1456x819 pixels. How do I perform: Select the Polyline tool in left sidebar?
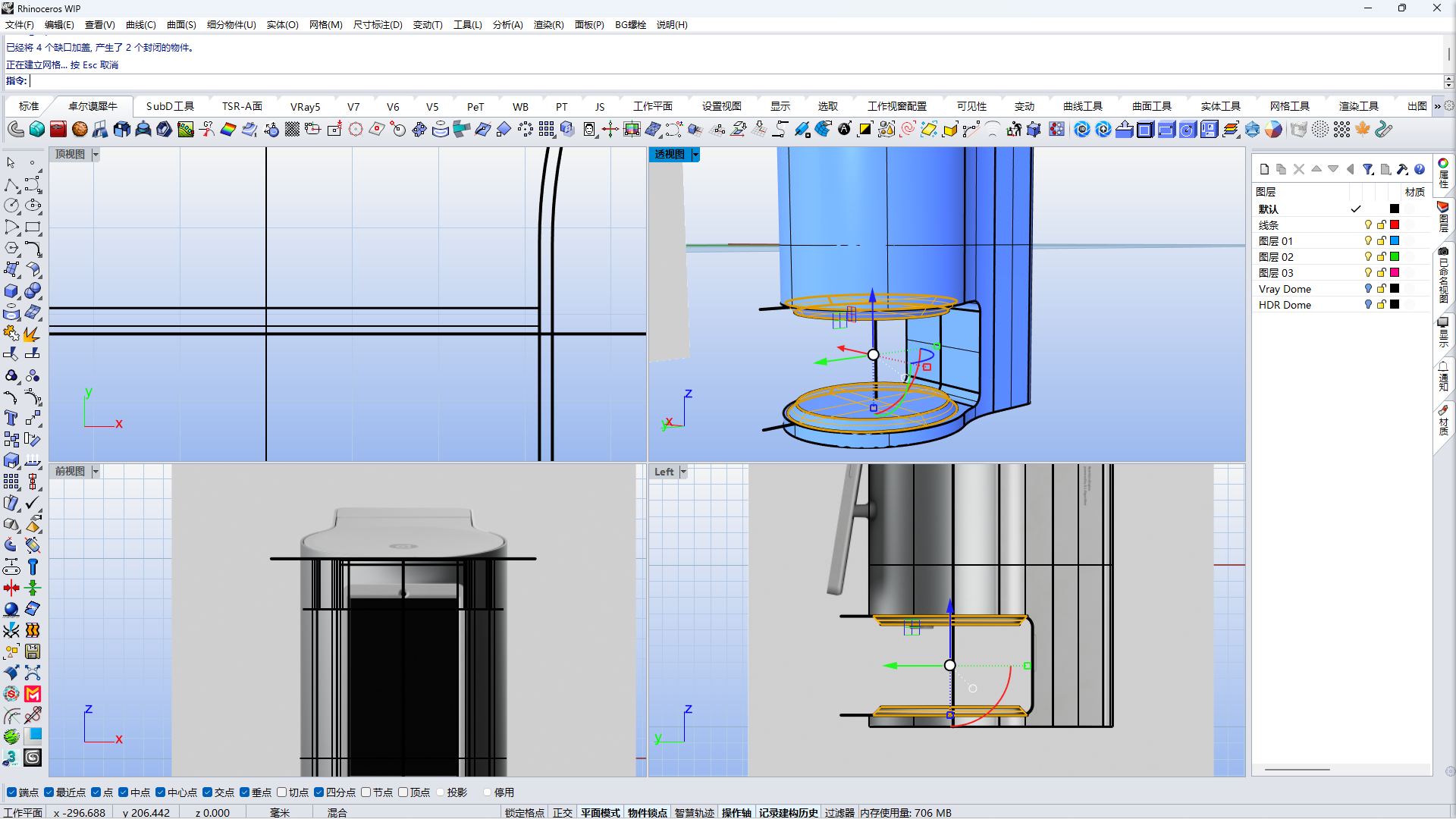click(x=11, y=185)
